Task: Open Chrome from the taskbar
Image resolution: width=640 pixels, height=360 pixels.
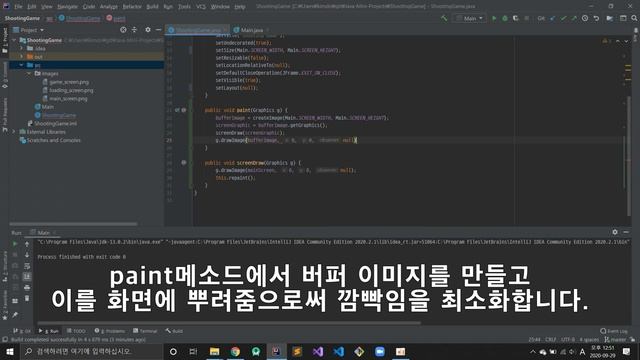Action: (x=235, y=351)
